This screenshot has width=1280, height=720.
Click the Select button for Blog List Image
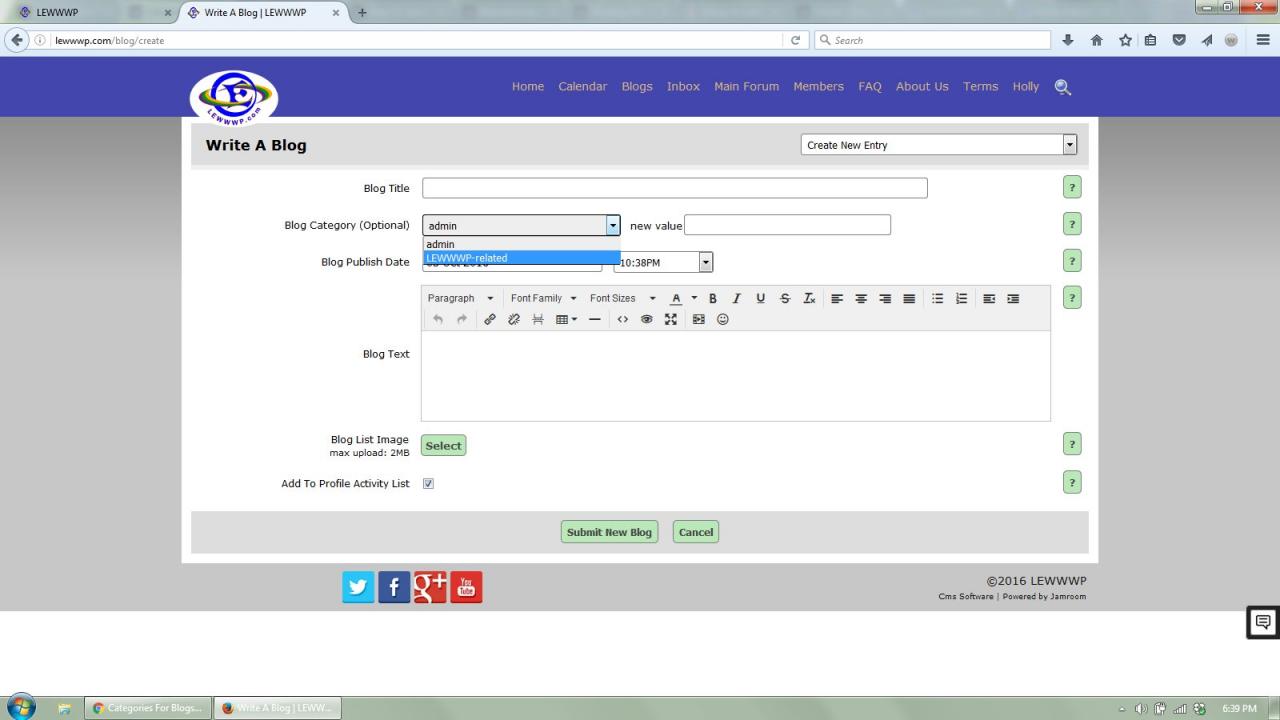(x=443, y=446)
